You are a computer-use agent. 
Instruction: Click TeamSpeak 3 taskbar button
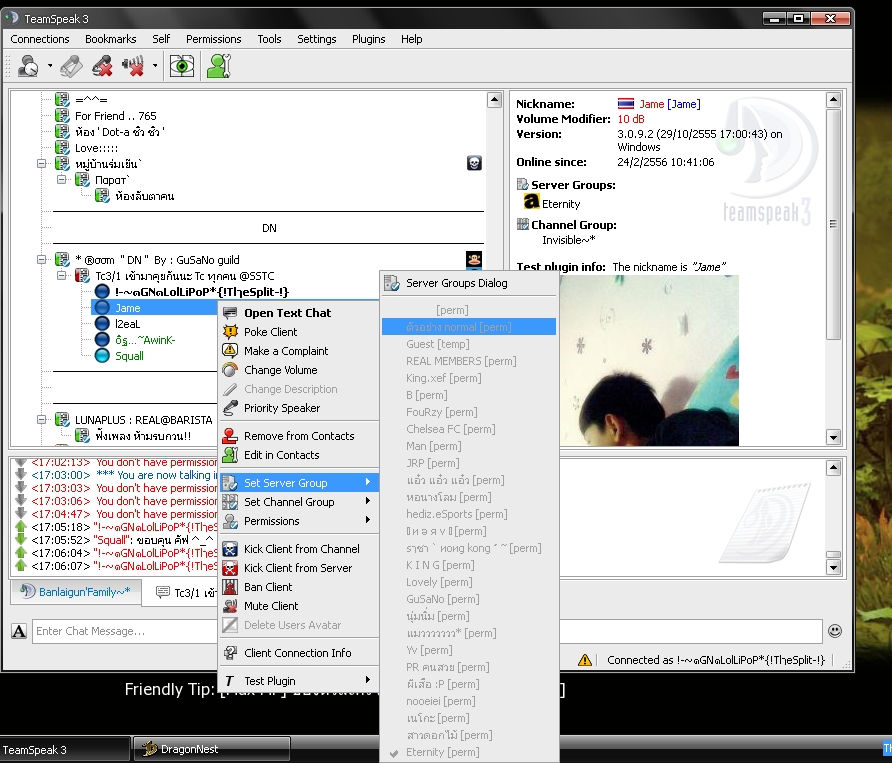[65, 750]
